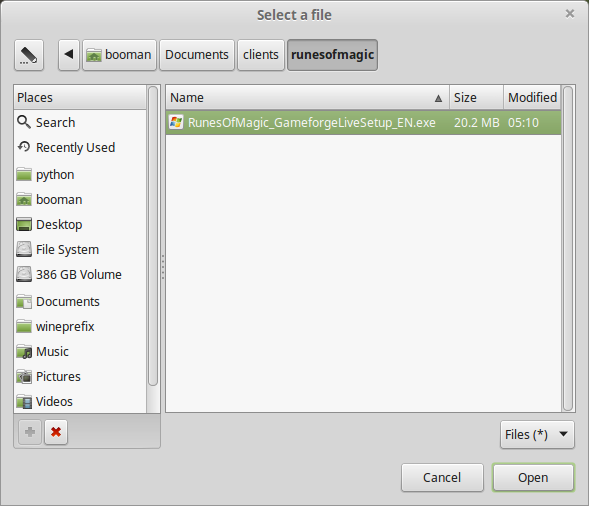The height and width of the screenshot is (506, 589).
Task: Go to the clients path segment
Action: click(261, 55)
